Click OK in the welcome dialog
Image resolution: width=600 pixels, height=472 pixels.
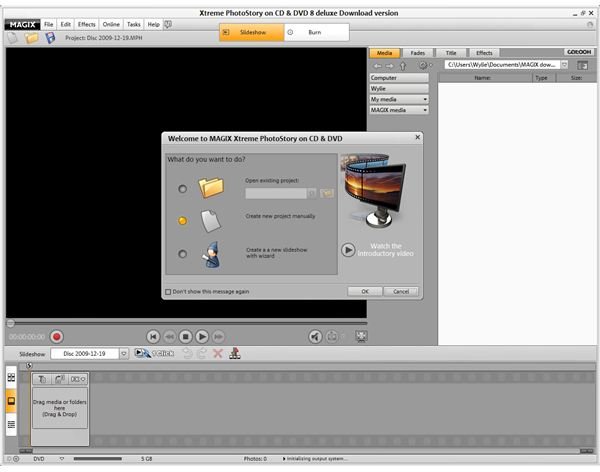[365, 291]
